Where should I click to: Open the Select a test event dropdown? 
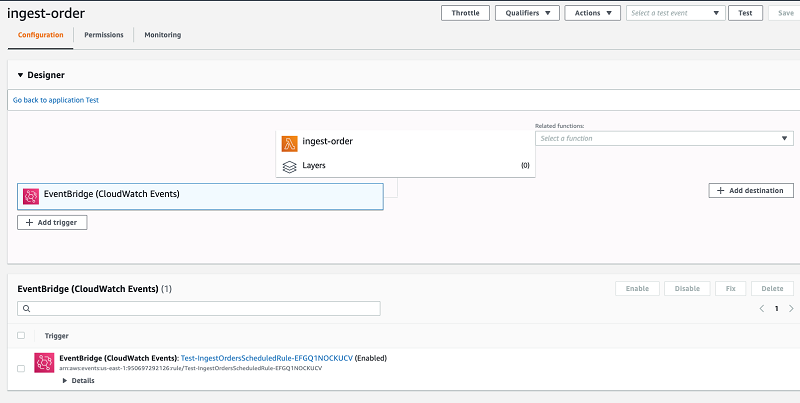coord(676,13)
